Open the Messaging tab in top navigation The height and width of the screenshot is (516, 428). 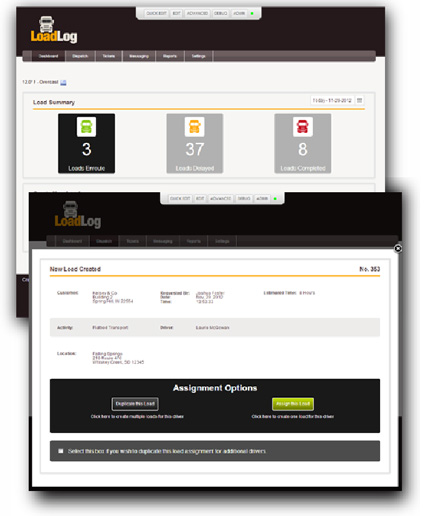pos(139,56)
